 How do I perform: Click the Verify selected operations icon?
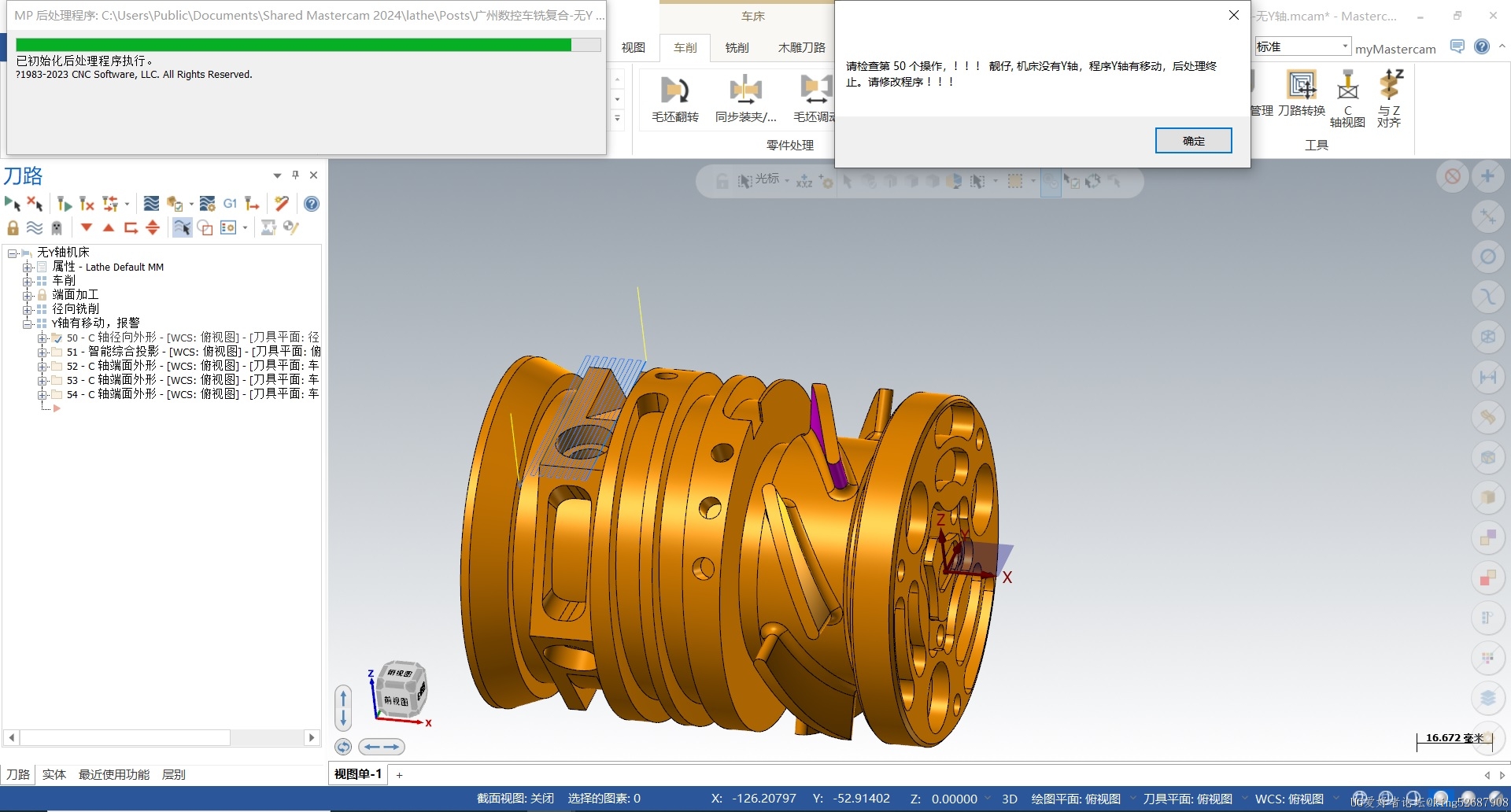174,204
